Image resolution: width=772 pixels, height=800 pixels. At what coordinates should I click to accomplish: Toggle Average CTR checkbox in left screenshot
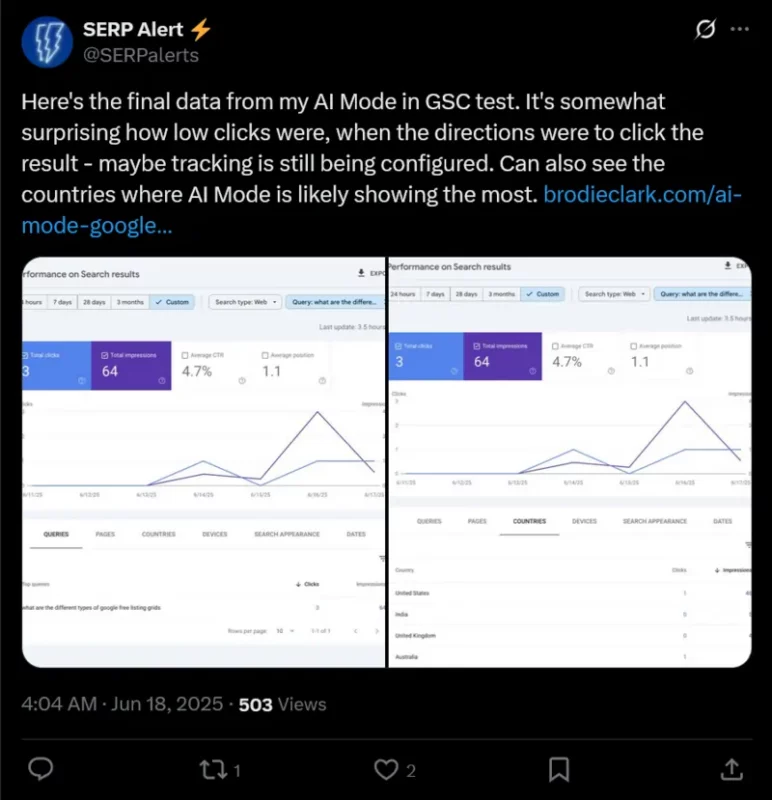click(185, 355)
